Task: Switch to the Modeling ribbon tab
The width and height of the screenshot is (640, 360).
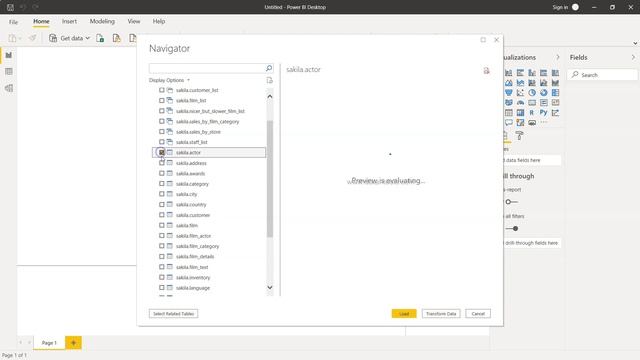Action: coord(102,21)
